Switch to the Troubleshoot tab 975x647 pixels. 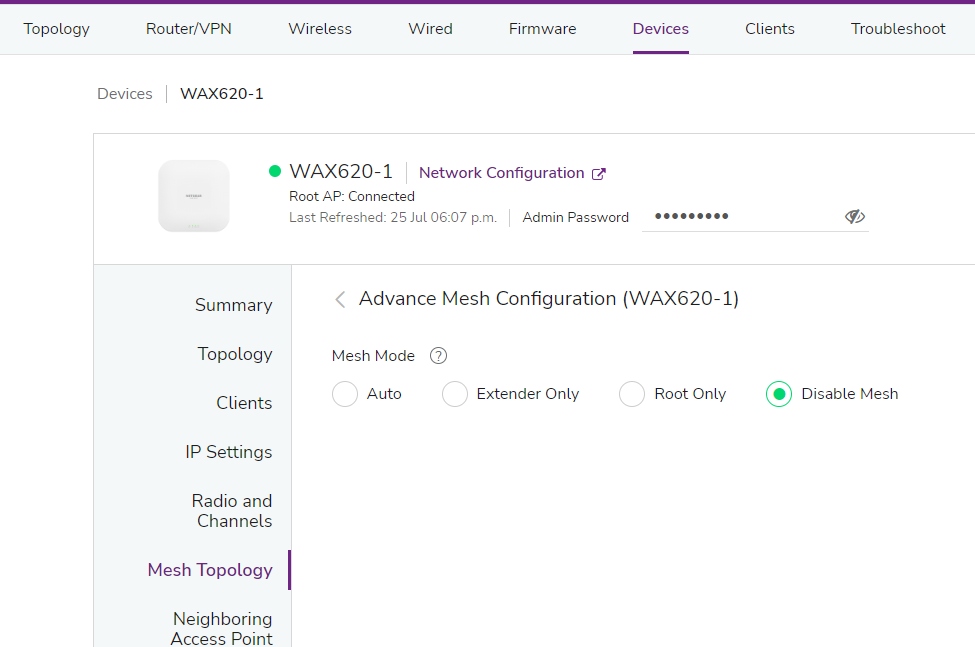(897, 28)
